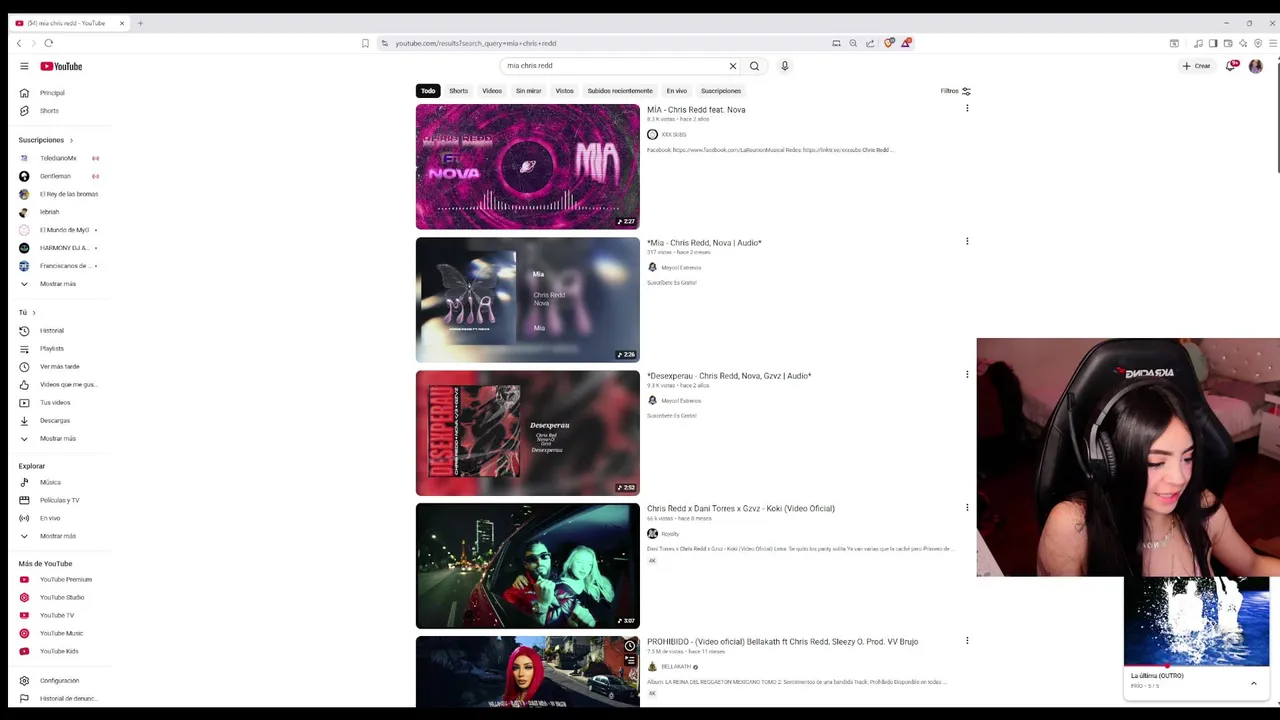Open options for Desexperau video
This screenshot has width=1280, height=720.
point(967,374)
